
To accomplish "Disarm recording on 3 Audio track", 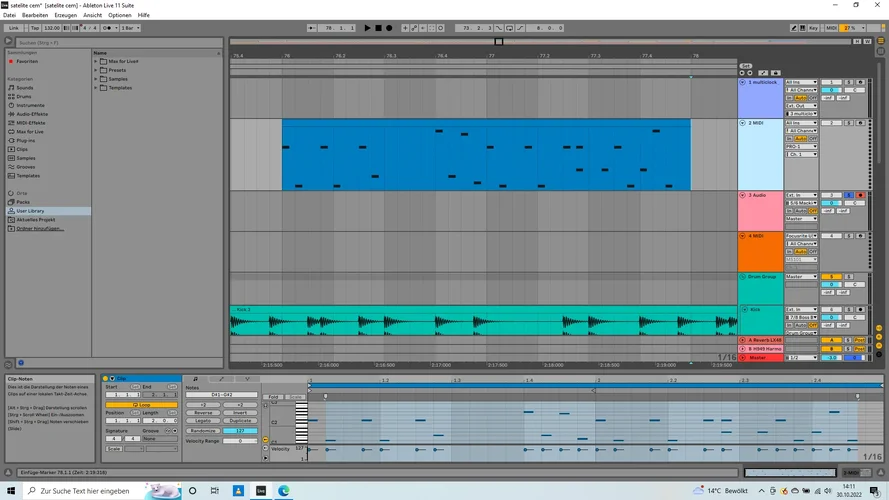I will tap(860, 195).
